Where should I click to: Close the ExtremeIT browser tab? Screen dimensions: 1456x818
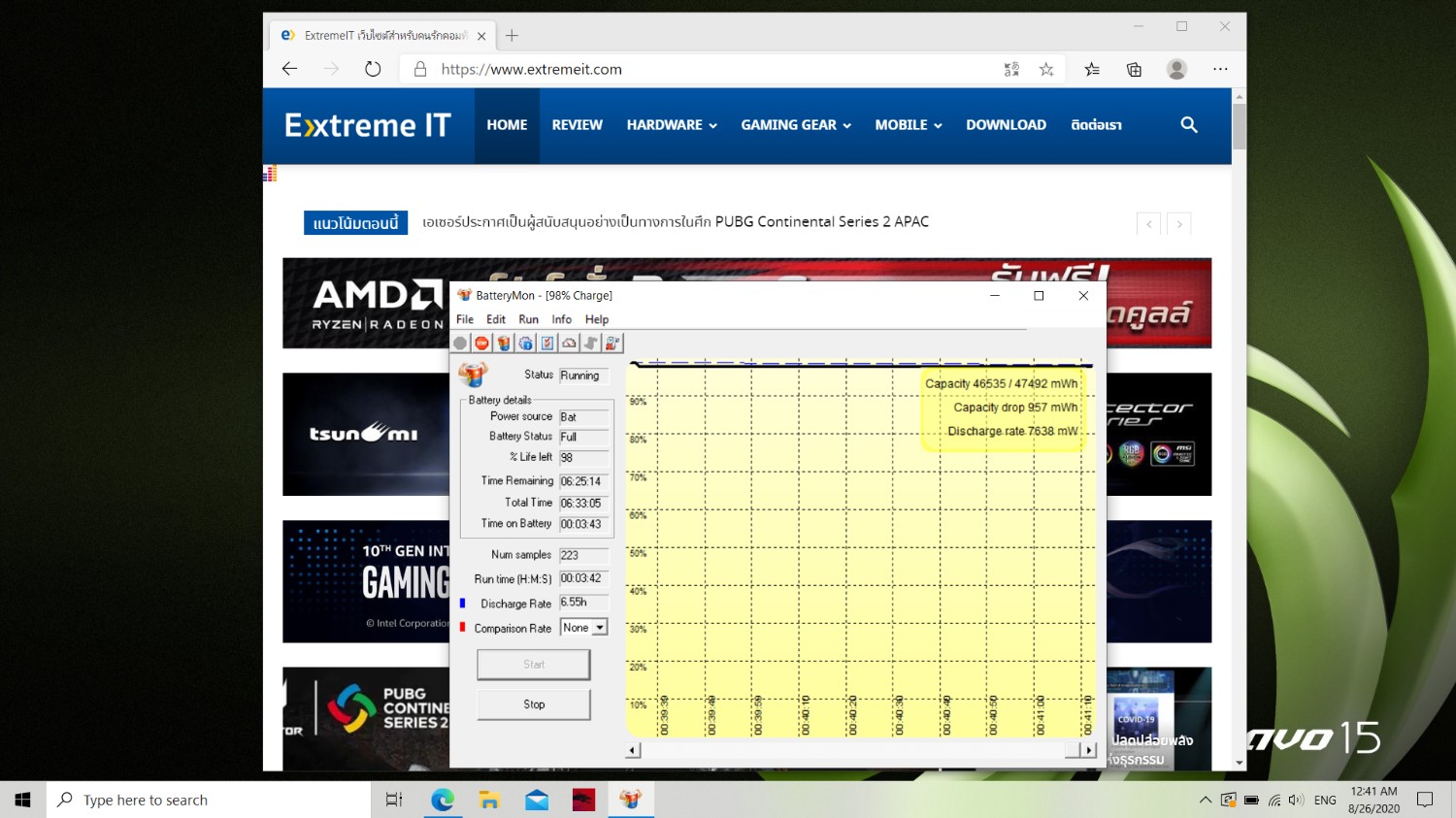click(481, 36)
